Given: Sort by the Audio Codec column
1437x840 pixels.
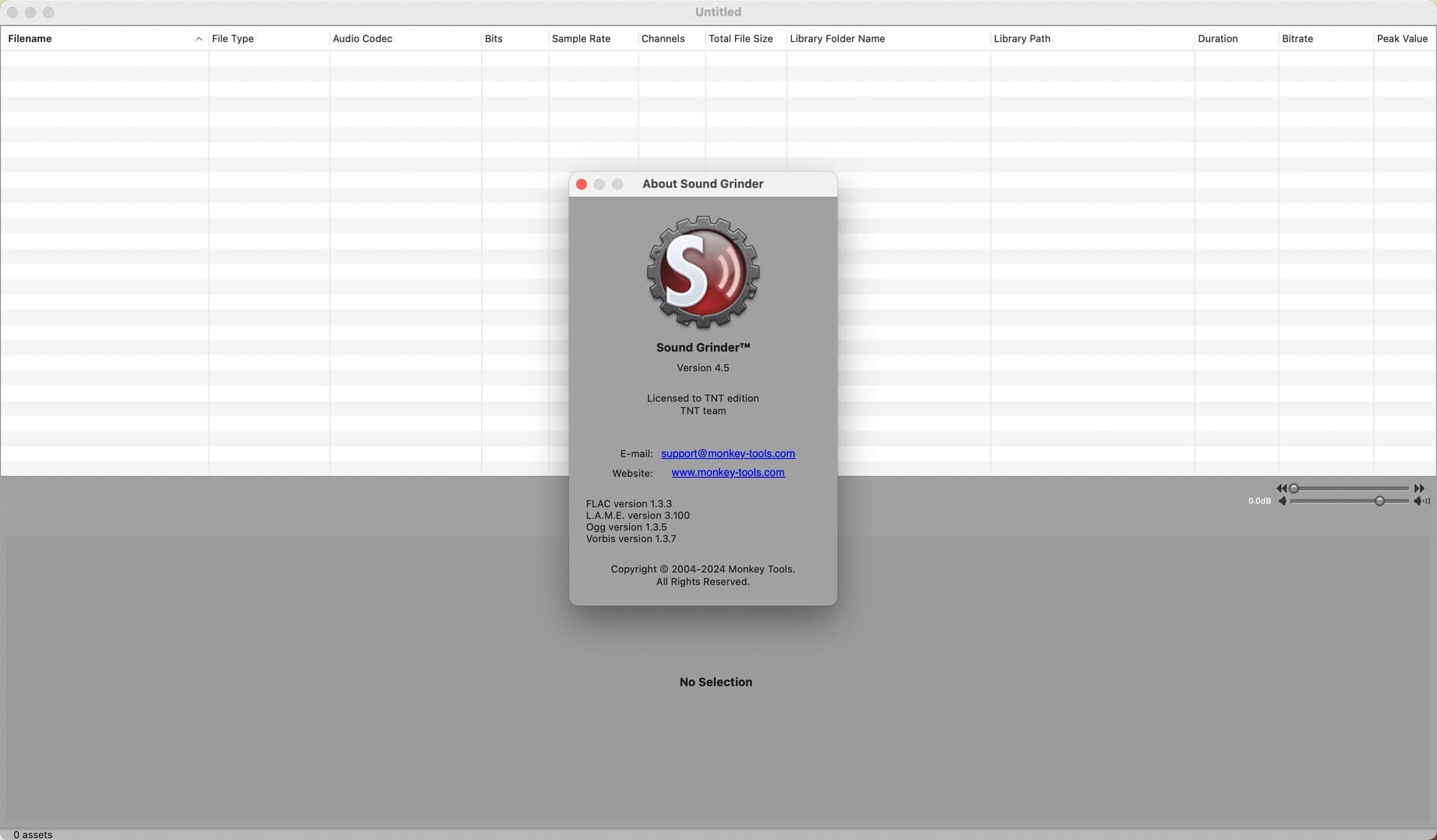Looking at the screenshot, I should point(362,39).
